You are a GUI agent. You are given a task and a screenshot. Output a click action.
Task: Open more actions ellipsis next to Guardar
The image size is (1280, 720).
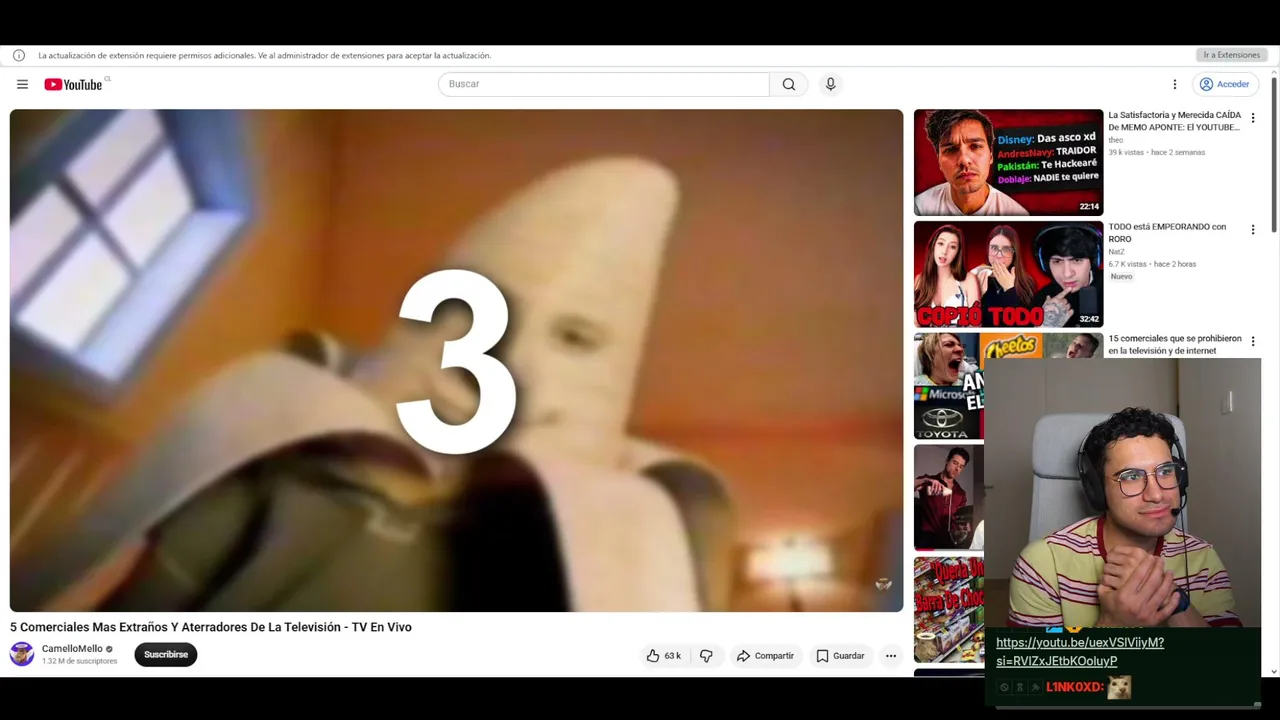click(890, 656)
